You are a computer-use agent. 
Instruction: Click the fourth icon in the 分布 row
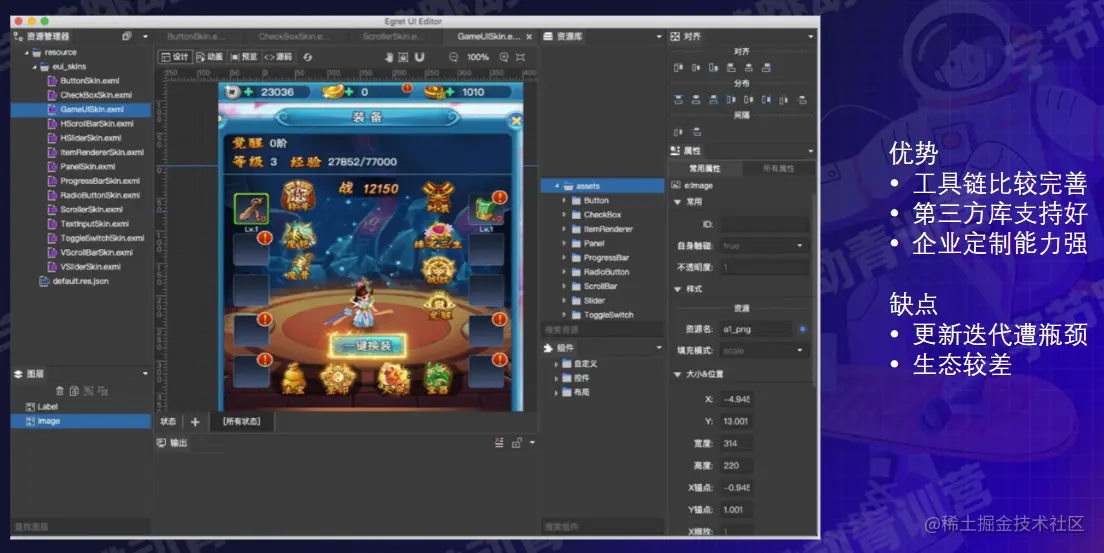pos(731,99)
